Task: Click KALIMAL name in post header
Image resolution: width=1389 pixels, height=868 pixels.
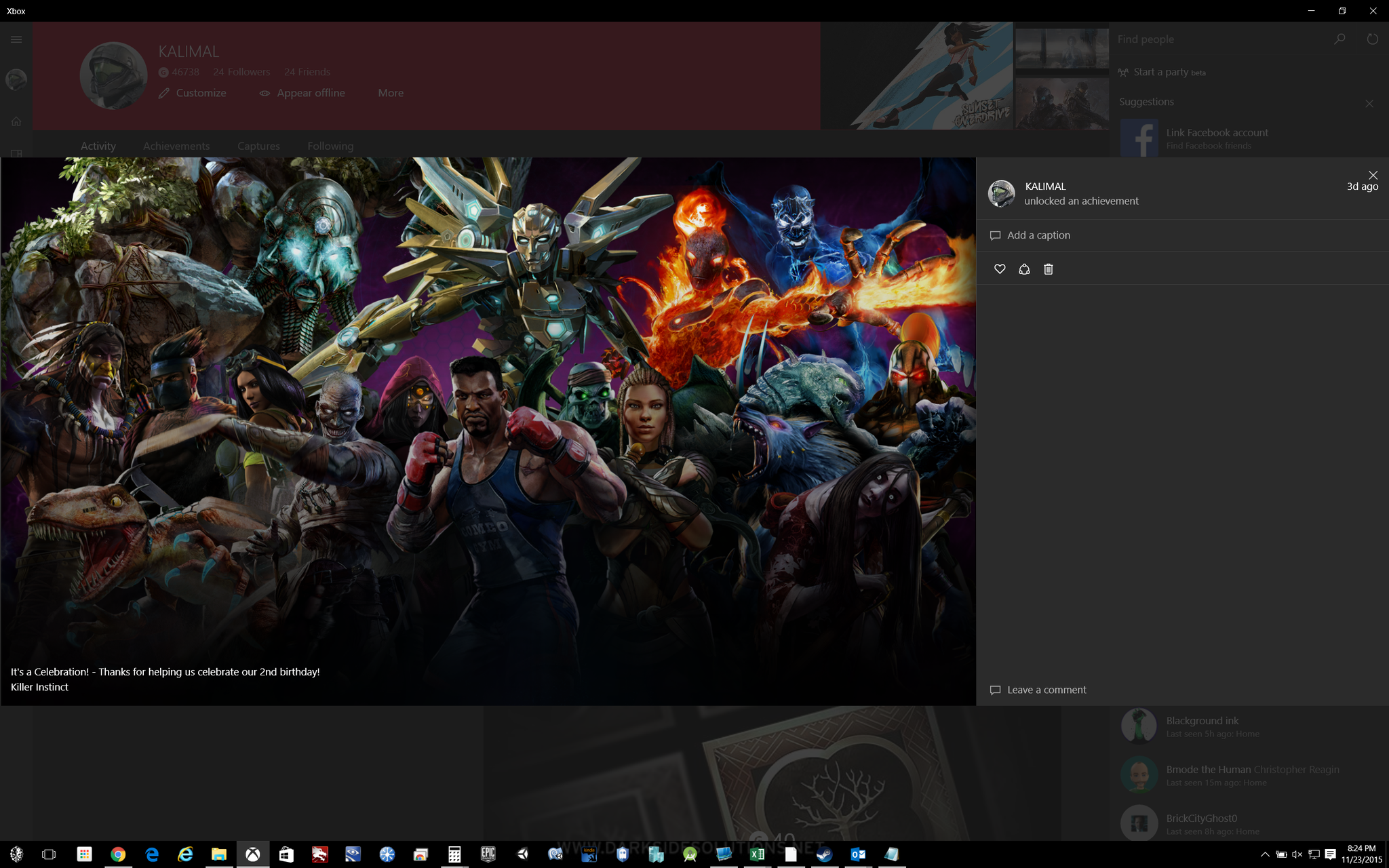Action: point(1045,186)
